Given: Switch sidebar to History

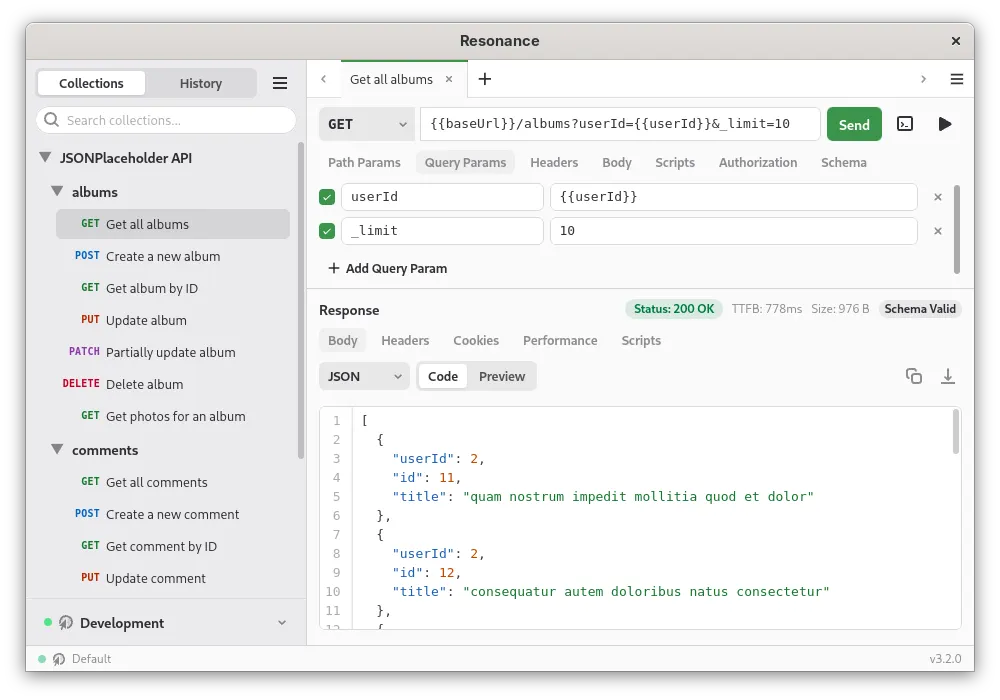Looking at the screenshot, I should coord(201,84).
